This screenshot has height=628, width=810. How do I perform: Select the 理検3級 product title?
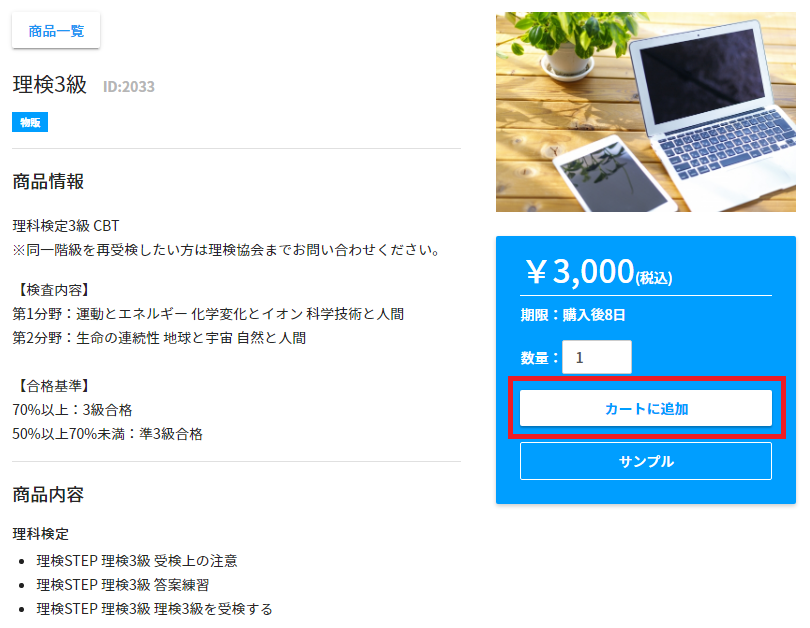point(50,85)
